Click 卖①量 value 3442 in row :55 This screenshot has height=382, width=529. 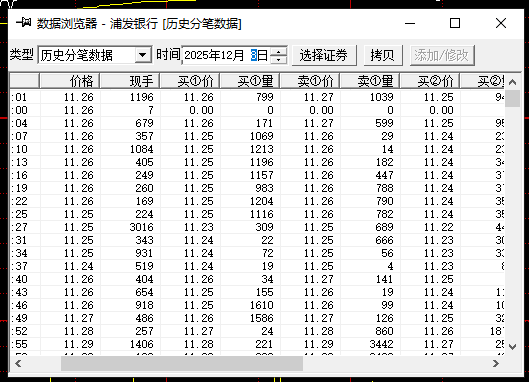coord(381,344)
